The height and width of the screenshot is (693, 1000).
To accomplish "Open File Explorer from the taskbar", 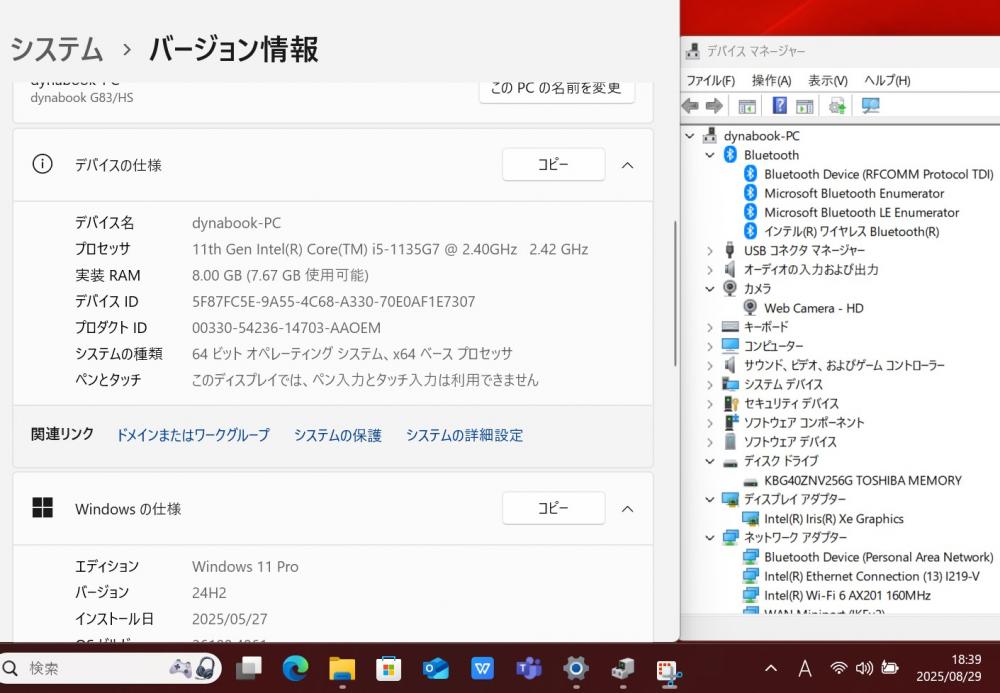I will tap(342, 668).
